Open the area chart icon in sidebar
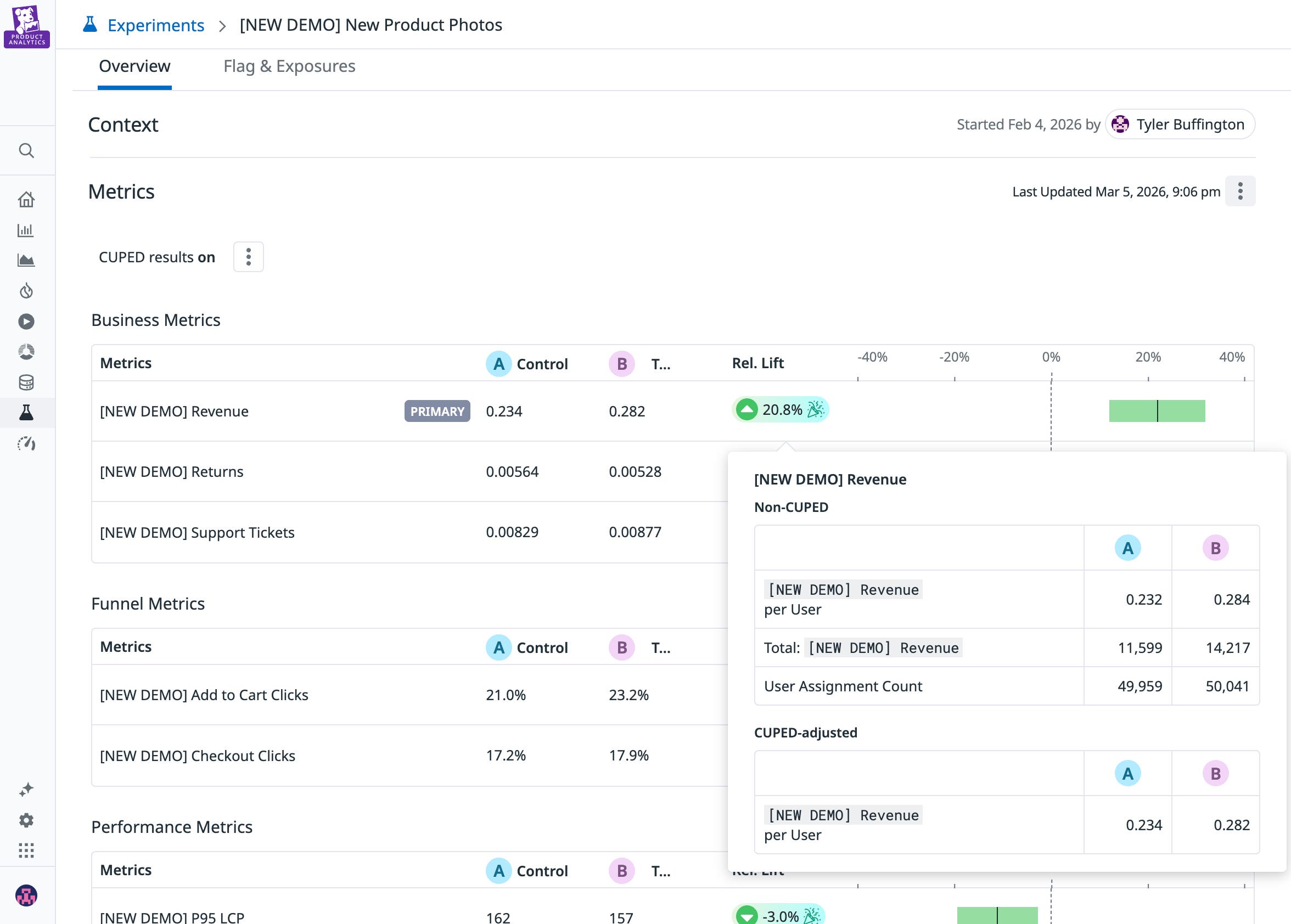Image resolution: width=1291 pixels, height=924 pixels. [27, 260]
